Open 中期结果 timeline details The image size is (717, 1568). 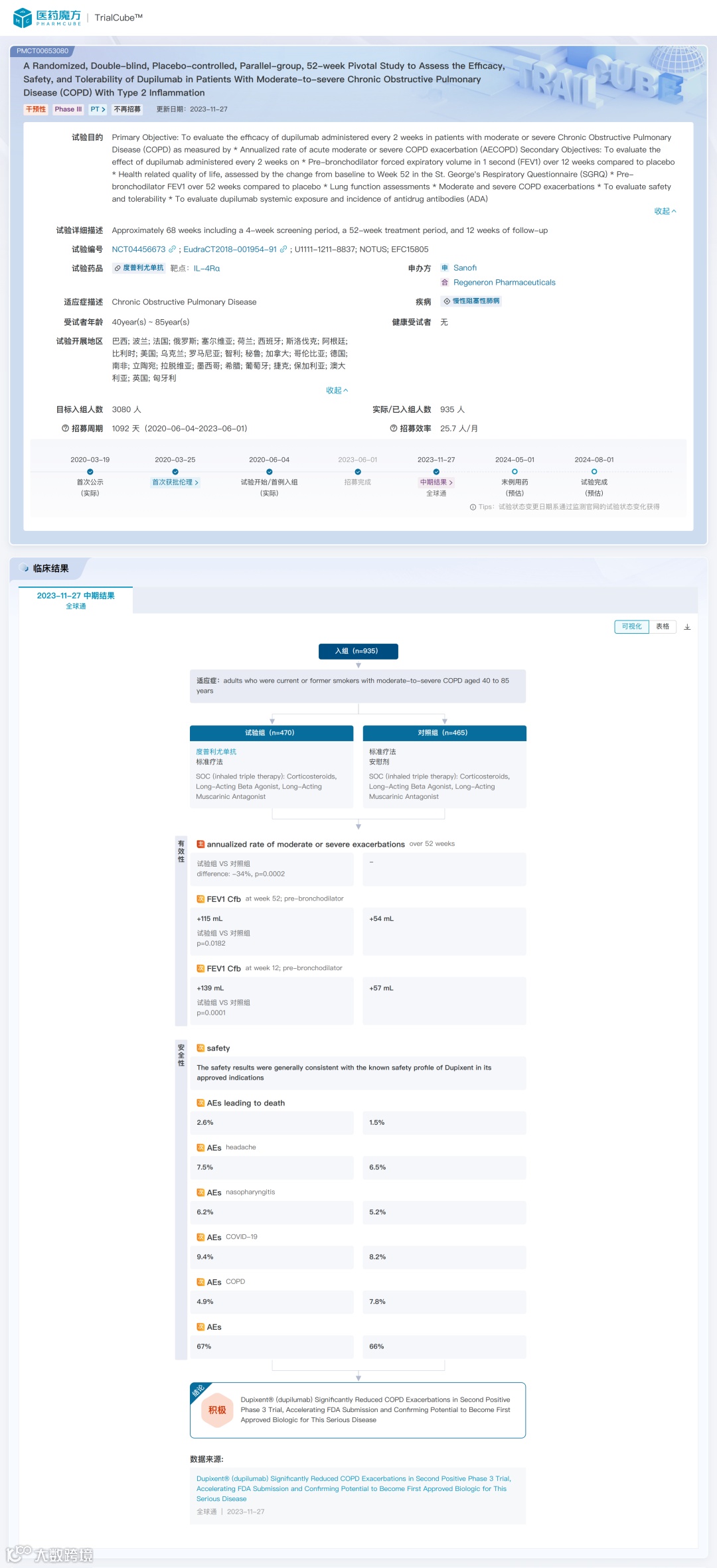(x=436, y=482)
